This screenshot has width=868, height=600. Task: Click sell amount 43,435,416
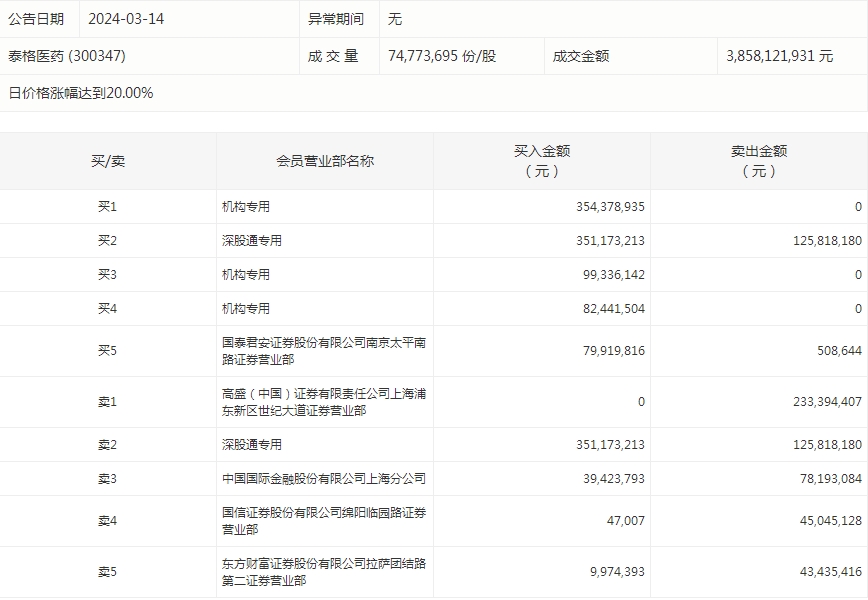[830, 571]
